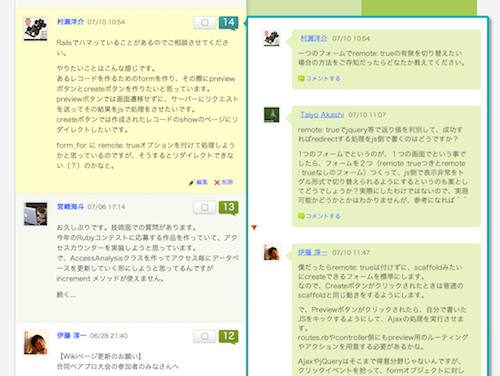Screen dimensions: 500x376
Task: Click 宮崎海斗 avatar thumbnail
Action: pos(35,214)
